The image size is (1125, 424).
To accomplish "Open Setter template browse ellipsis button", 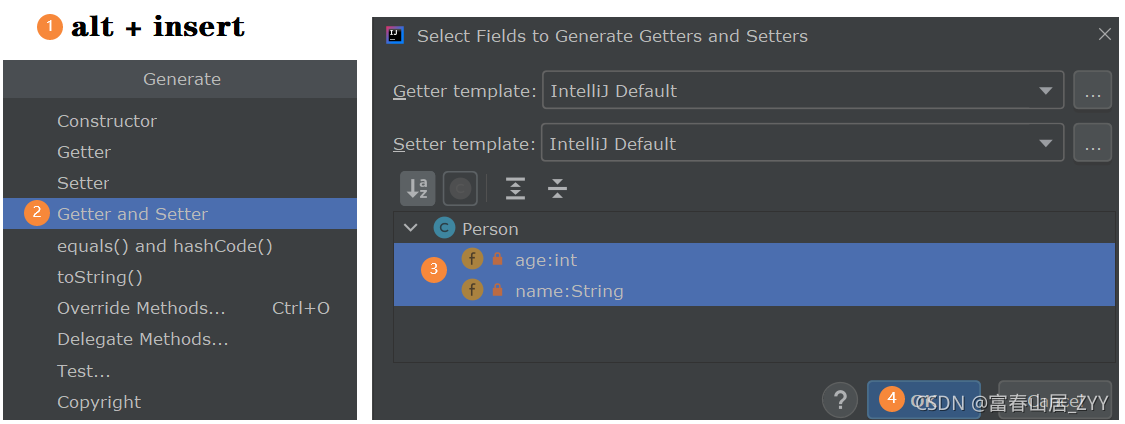I will (x=1092, y=143).
